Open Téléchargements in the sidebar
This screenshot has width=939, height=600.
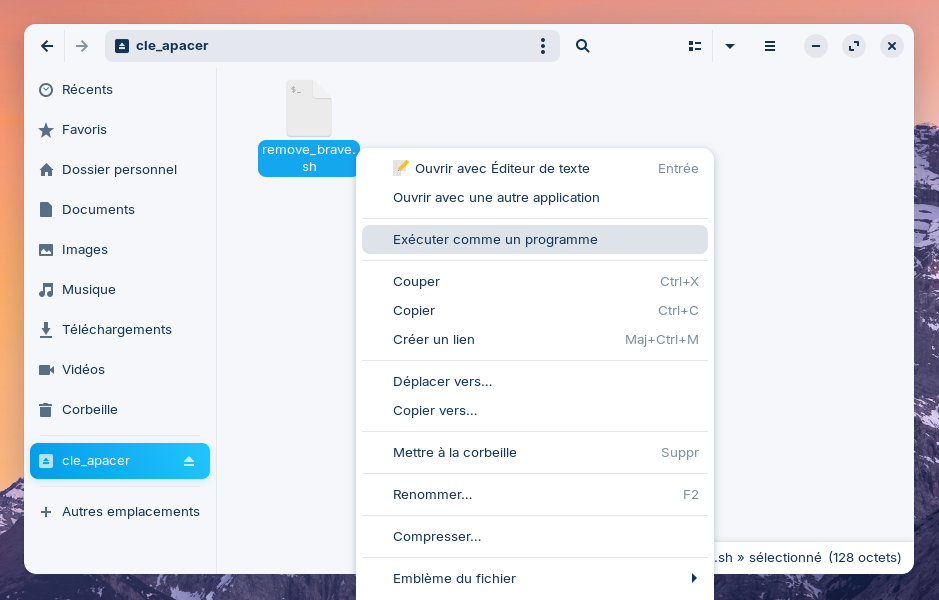pos(120,330)
